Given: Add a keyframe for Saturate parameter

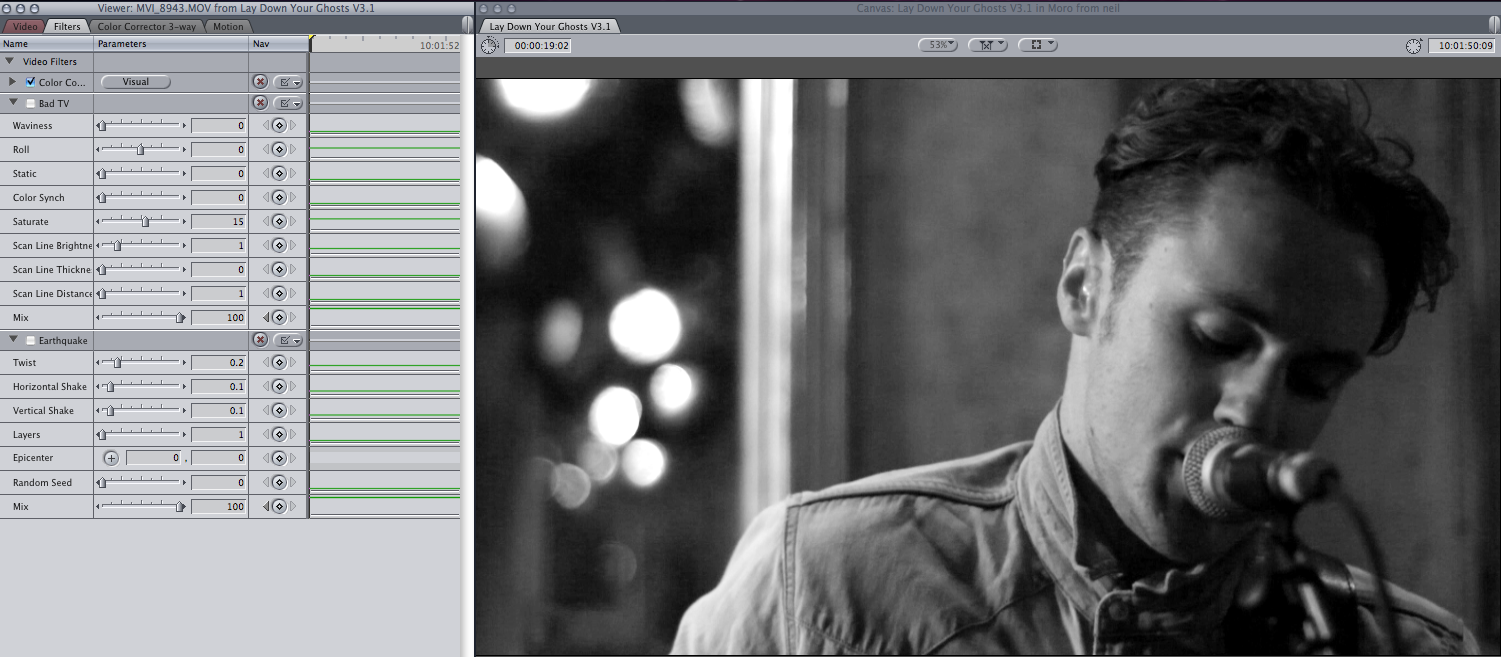Looking at the screenshot, I should point(279,222).
